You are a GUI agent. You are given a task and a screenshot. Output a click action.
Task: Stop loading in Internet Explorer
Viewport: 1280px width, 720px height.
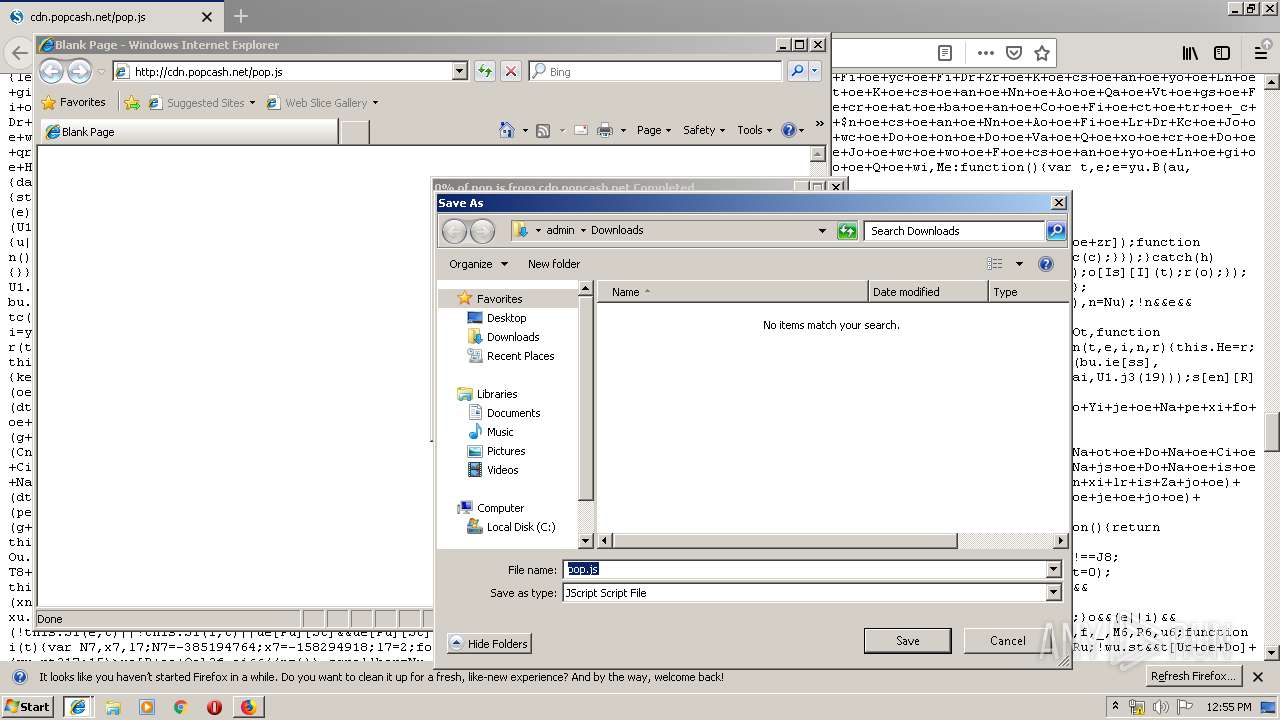(x=510, y=71)
